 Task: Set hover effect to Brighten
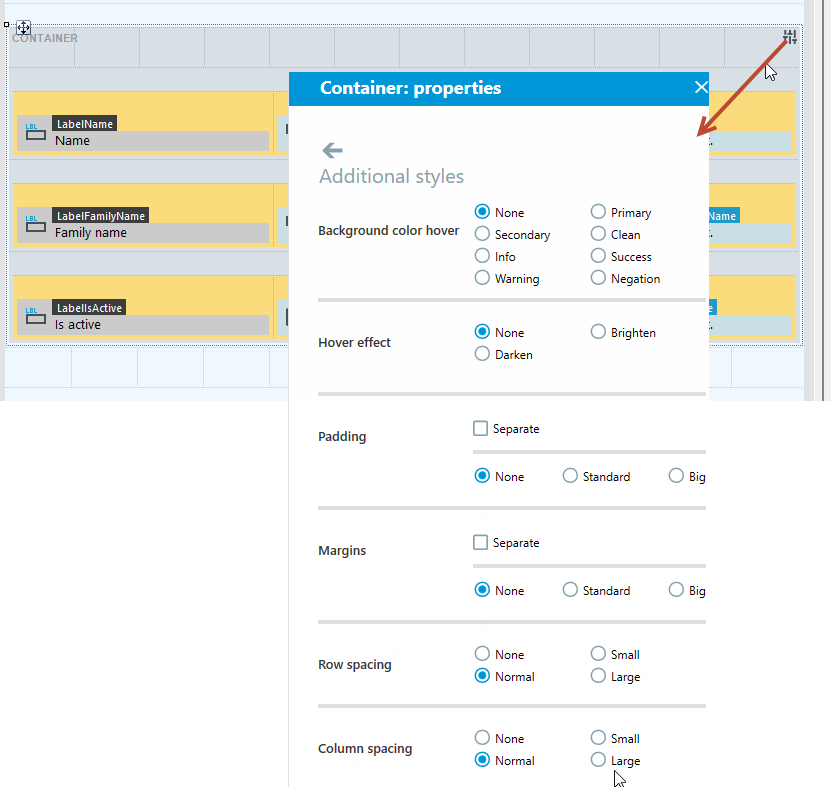(x=598, y=332)
